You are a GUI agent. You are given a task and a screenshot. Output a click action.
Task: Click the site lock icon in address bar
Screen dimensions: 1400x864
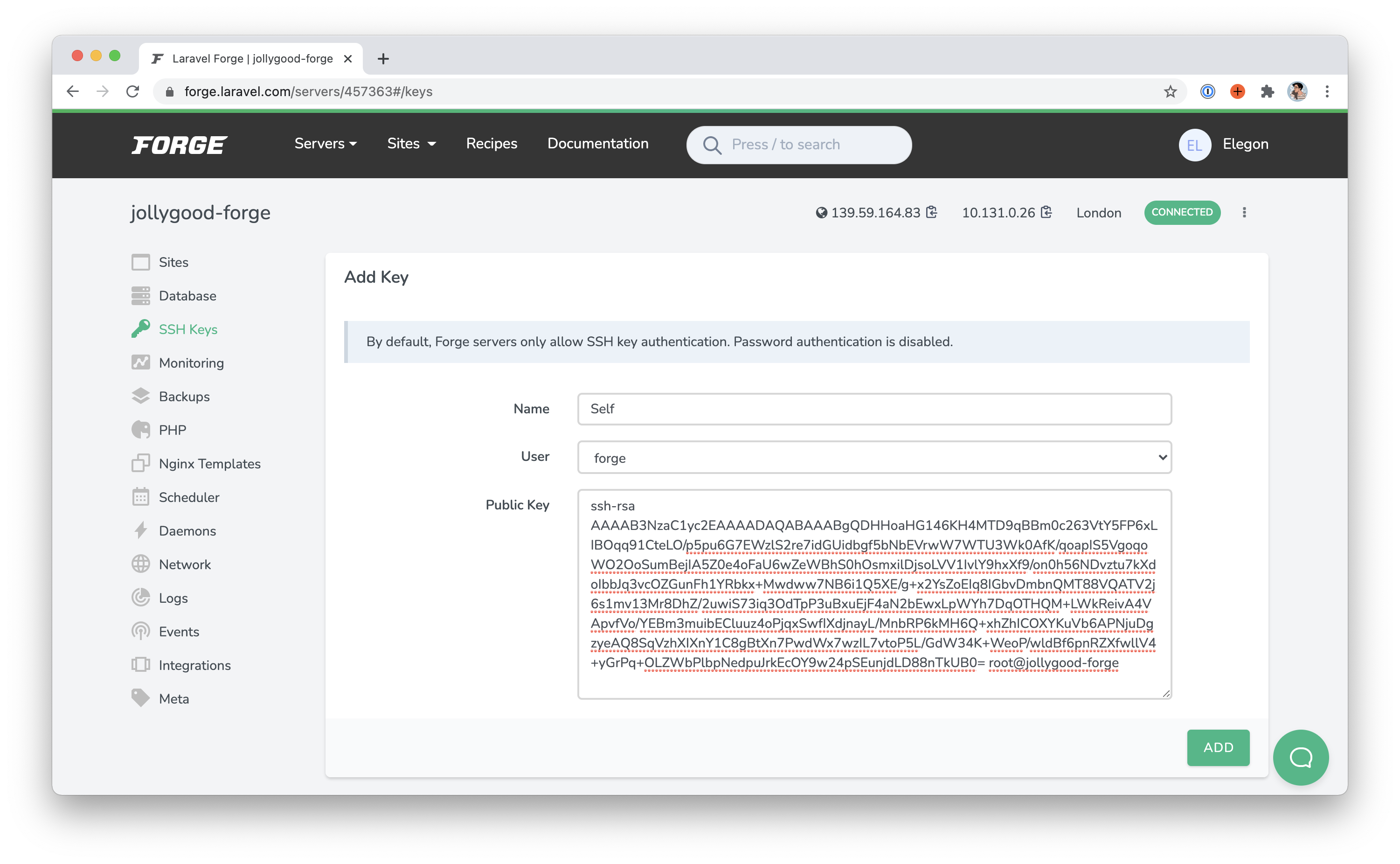click(x=169, y=91)
